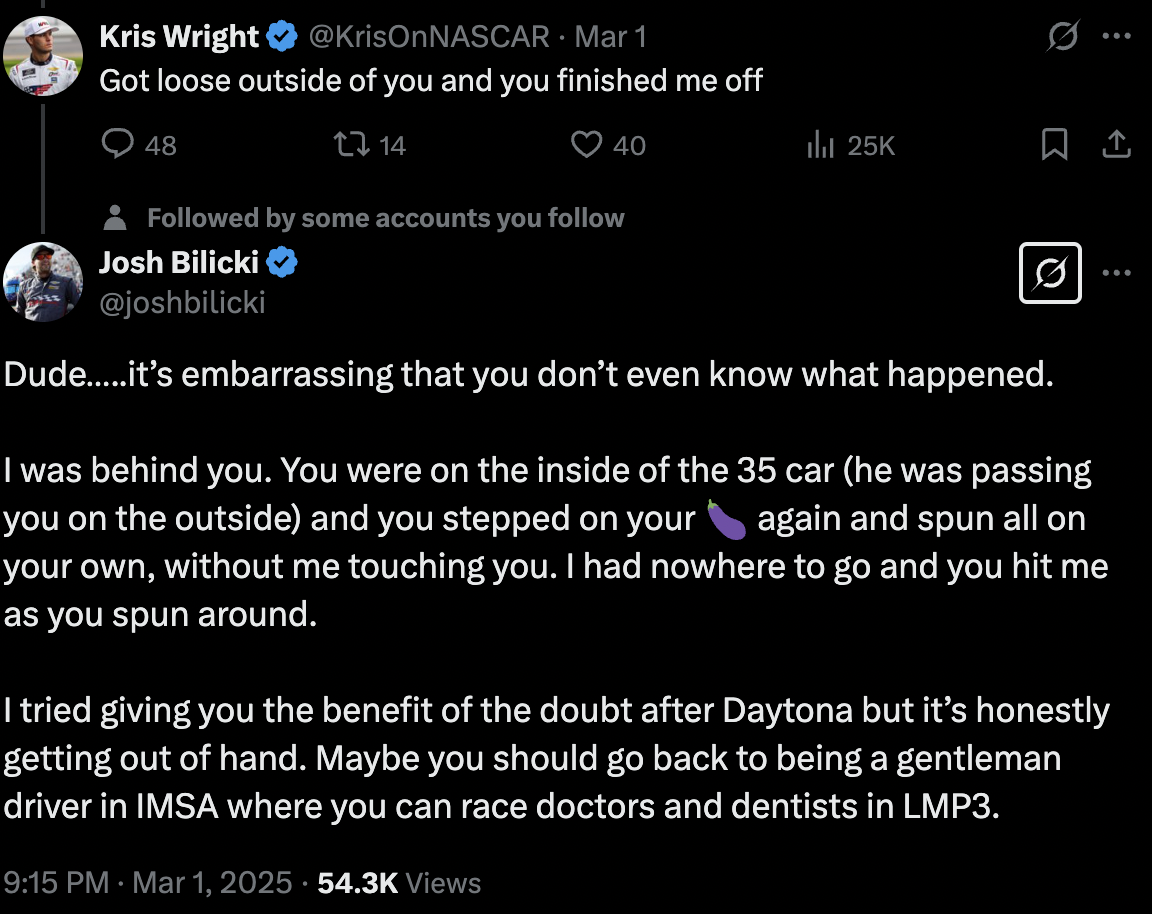Click Kris Wright's verified badge

pyautogui.click(x=282, y=36)
